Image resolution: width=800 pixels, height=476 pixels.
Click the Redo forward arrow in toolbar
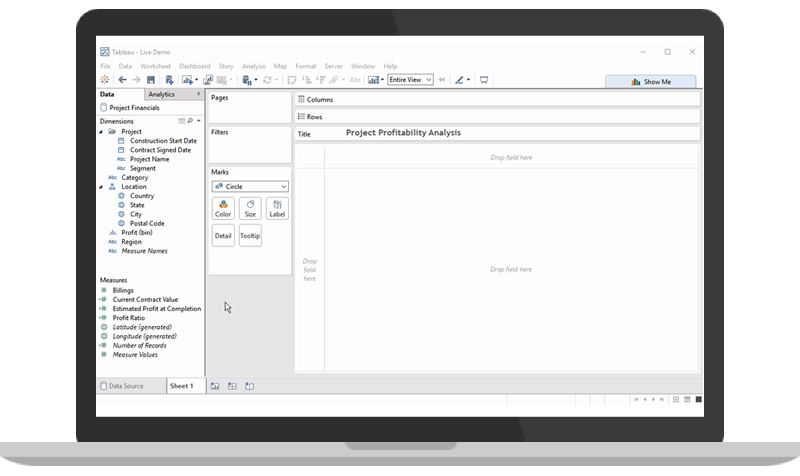[x=136, y=80]
